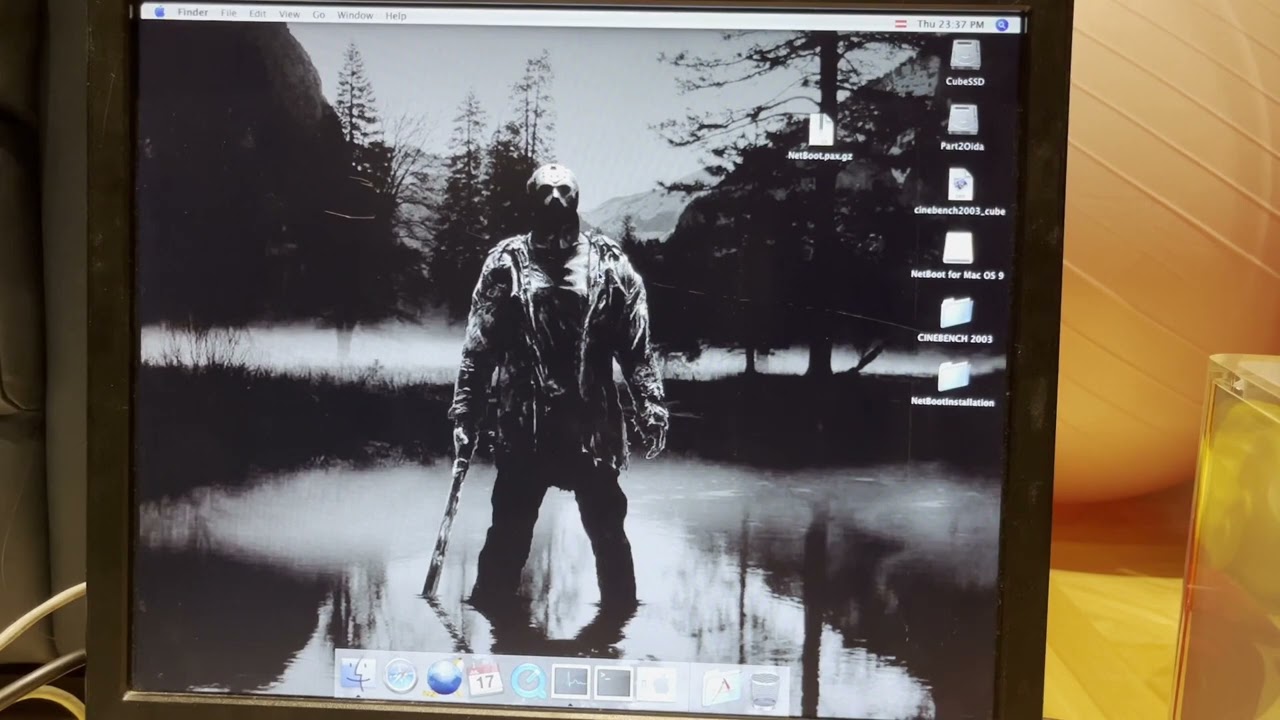The width and height of the screenshot is (1280, 720).
Task: Open Activity Monitor graph icon in Dock
Action: (x=571, y=682)
